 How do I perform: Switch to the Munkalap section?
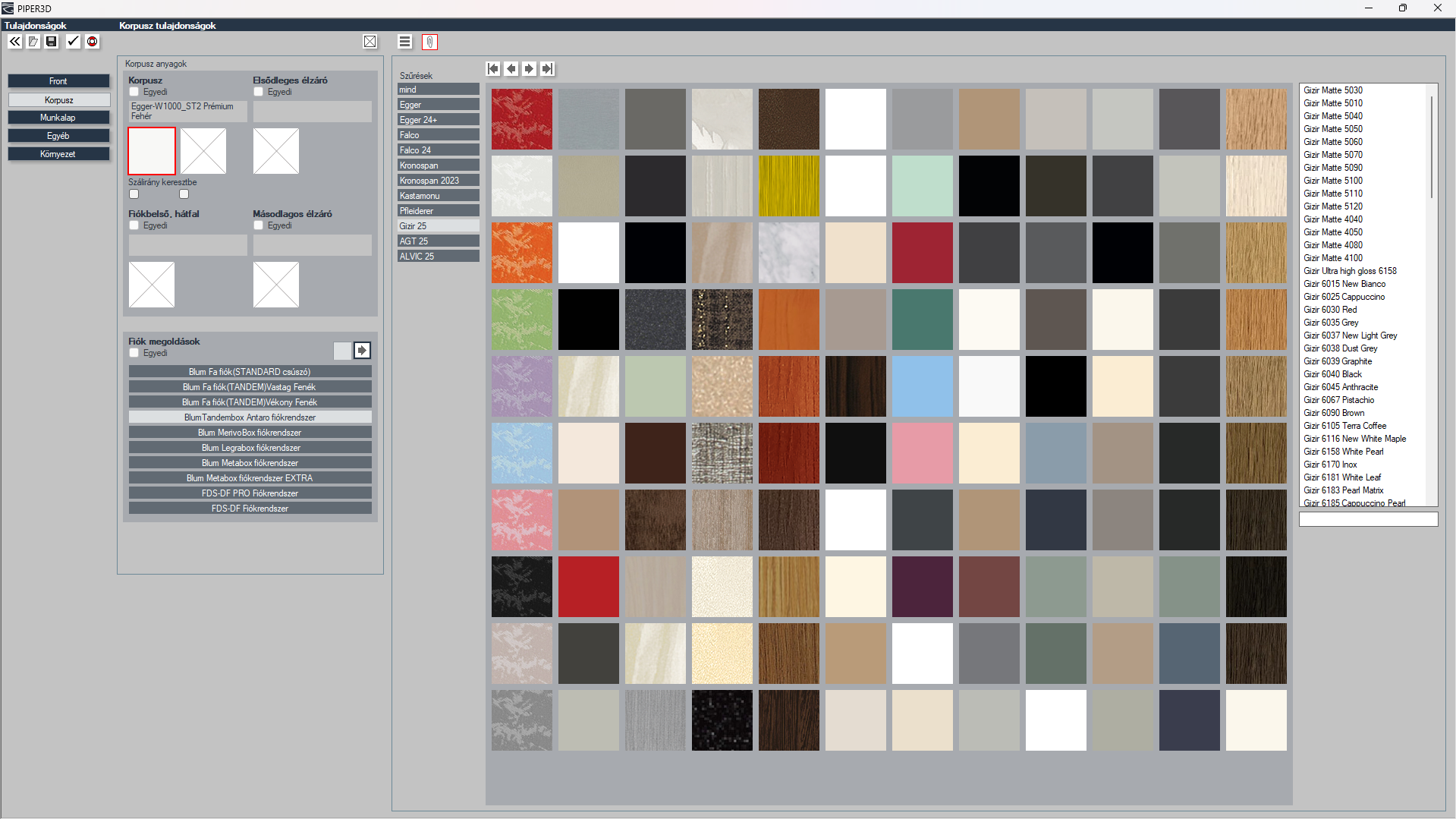(58, 118)
